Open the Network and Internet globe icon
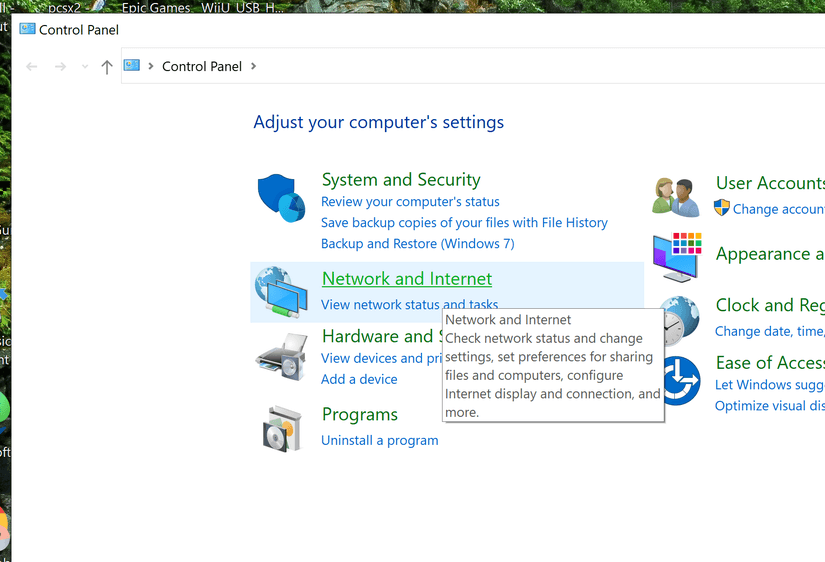The height and width of the screenshot is (562, 825). (281, 292)
